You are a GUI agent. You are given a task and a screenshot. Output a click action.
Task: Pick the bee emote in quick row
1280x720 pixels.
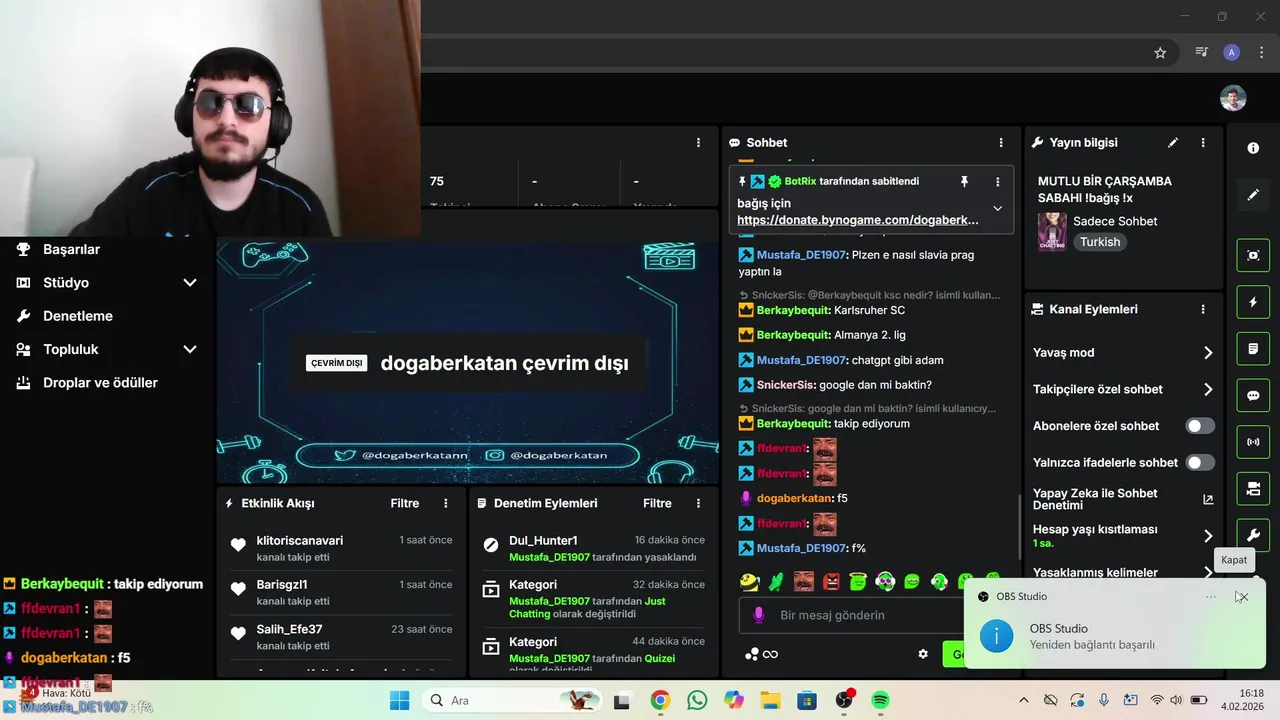tap(750, 581)
